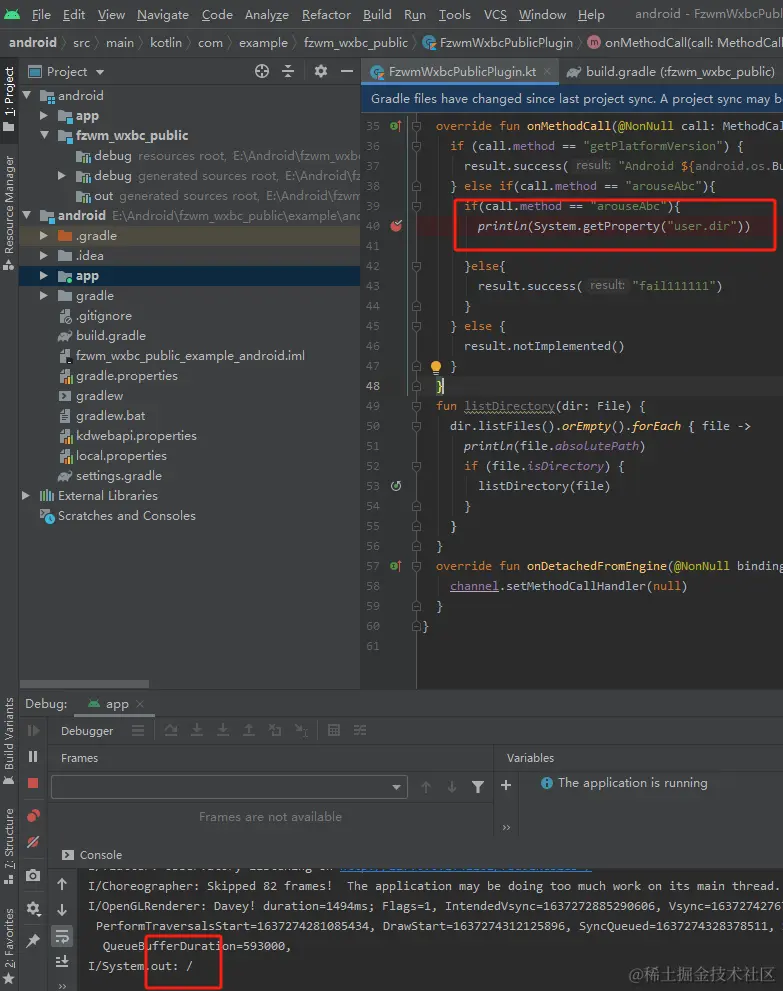Screen dimensions: 783x991
Task: Click the console Up the Stack Trace arrow
Action: click(62, 884)
